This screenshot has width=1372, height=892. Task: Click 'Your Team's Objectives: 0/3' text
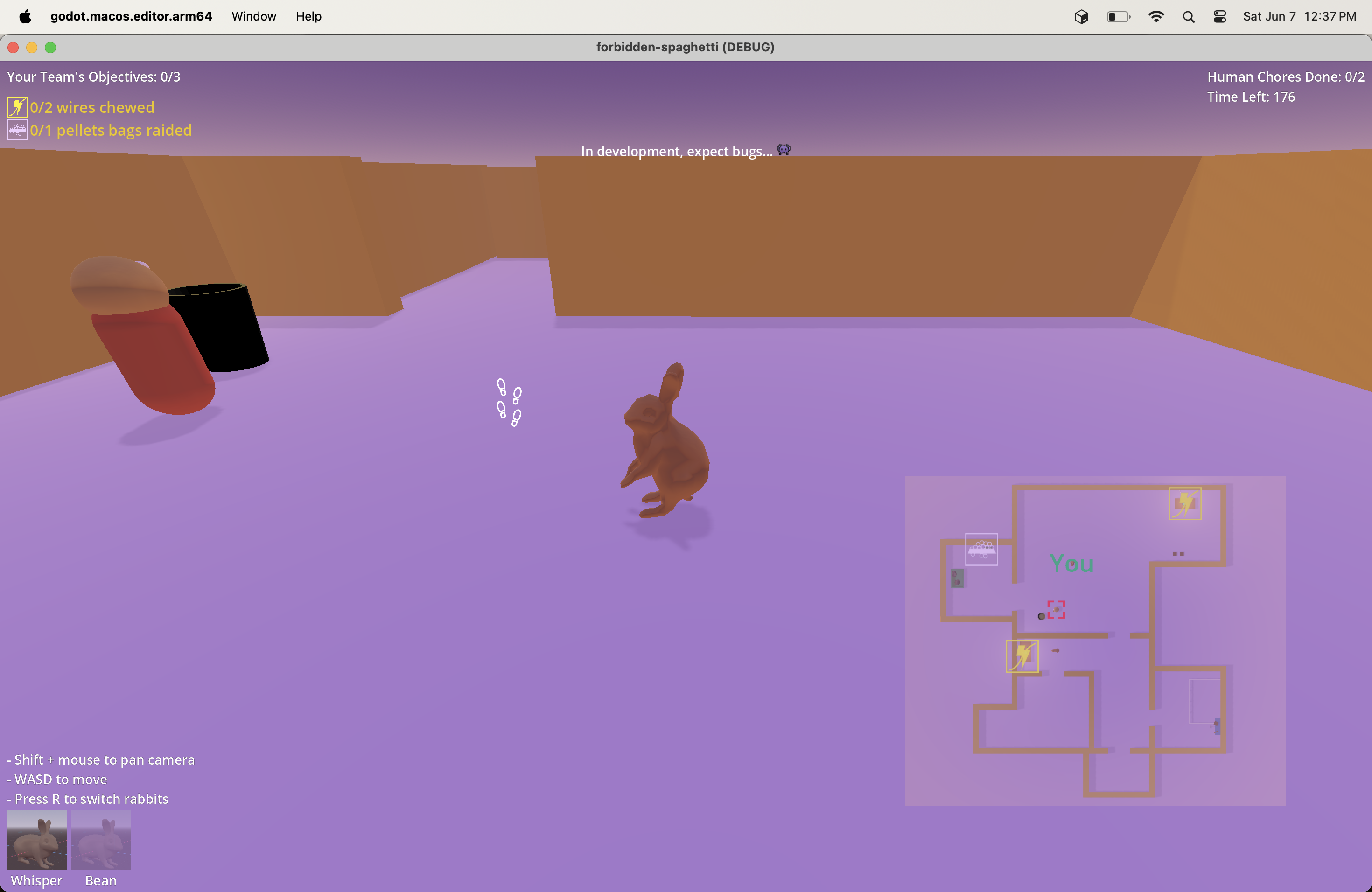[x=93, y=77]
